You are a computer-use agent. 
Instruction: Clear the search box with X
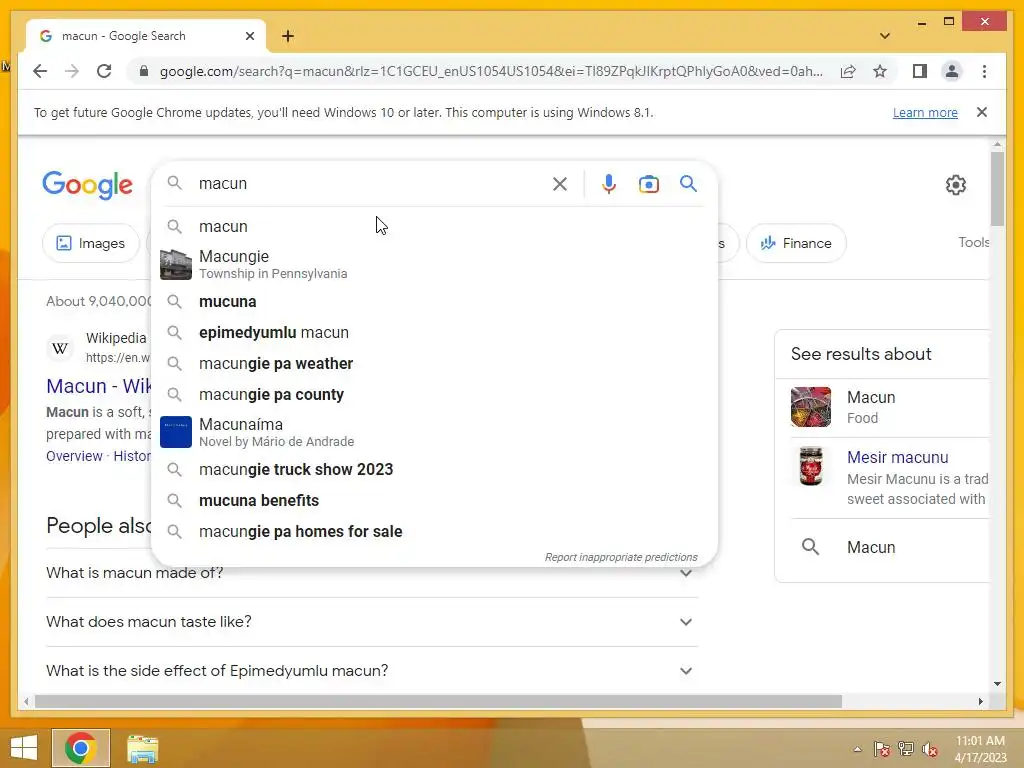560,184
